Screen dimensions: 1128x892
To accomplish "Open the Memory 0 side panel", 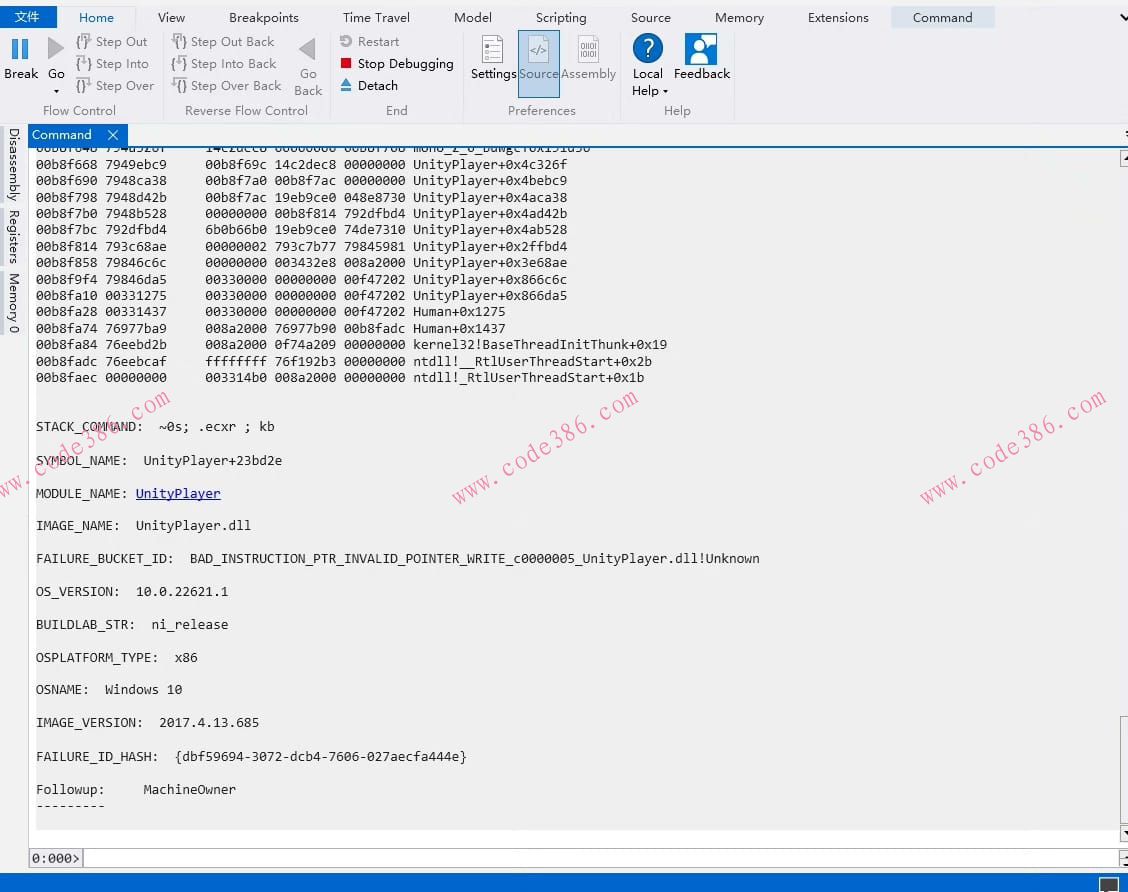I will tap(14, 303).
